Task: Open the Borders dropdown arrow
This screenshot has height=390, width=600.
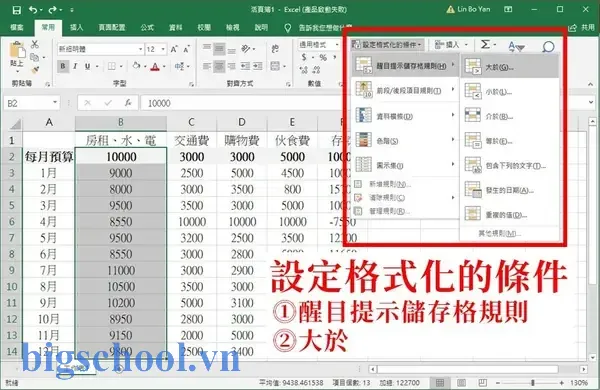Action: [x=121, y=66]
